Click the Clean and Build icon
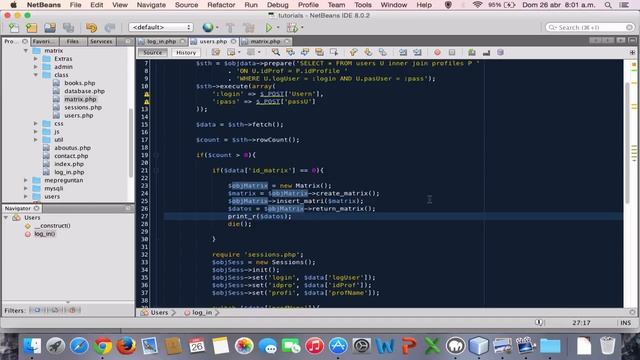 [x=248, y=28]
